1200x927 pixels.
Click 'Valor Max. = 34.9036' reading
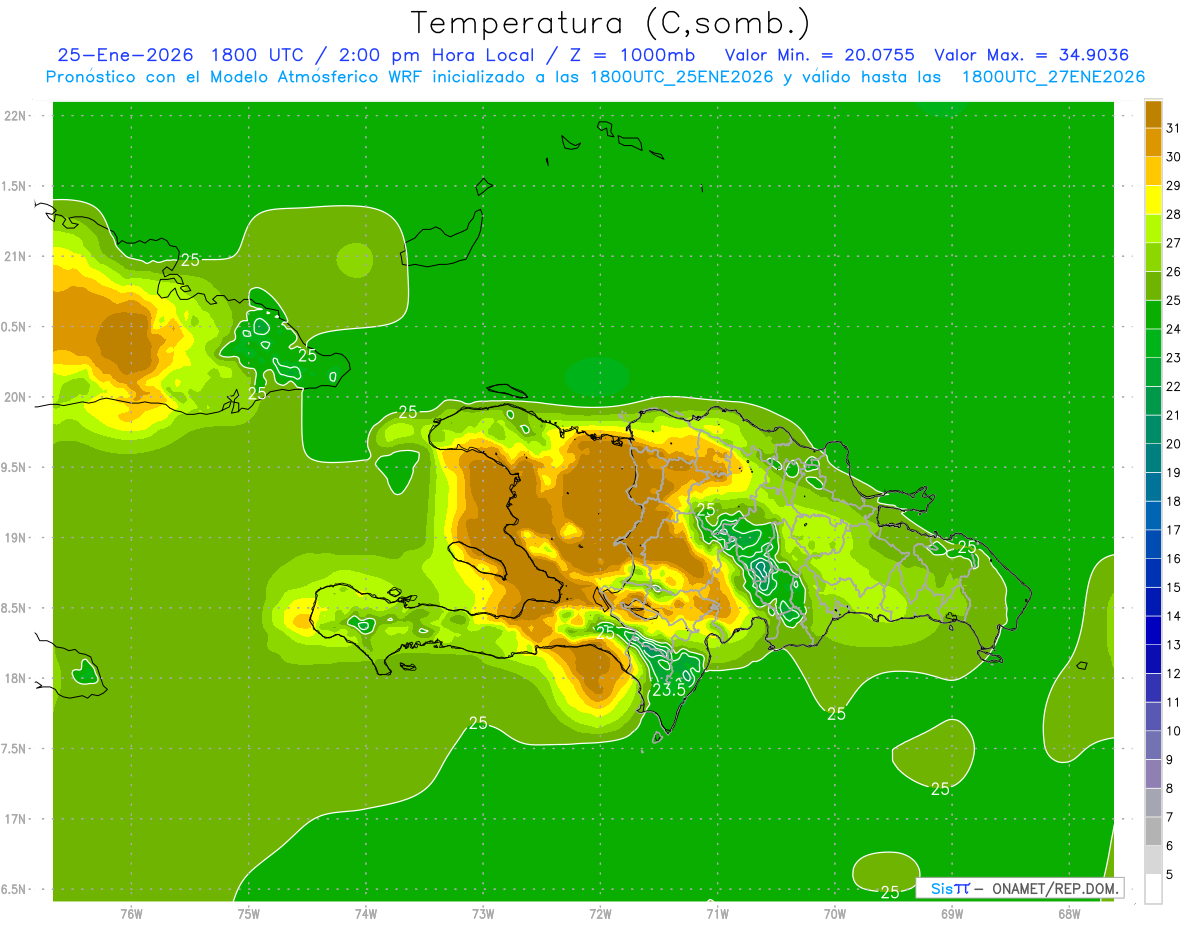pyautogui.click(x=1031, y=55)
